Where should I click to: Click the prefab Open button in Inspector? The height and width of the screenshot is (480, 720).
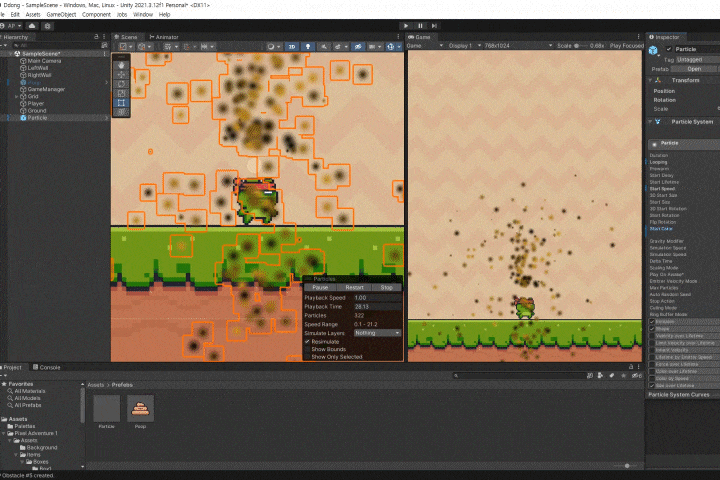(x=694, y=69)
